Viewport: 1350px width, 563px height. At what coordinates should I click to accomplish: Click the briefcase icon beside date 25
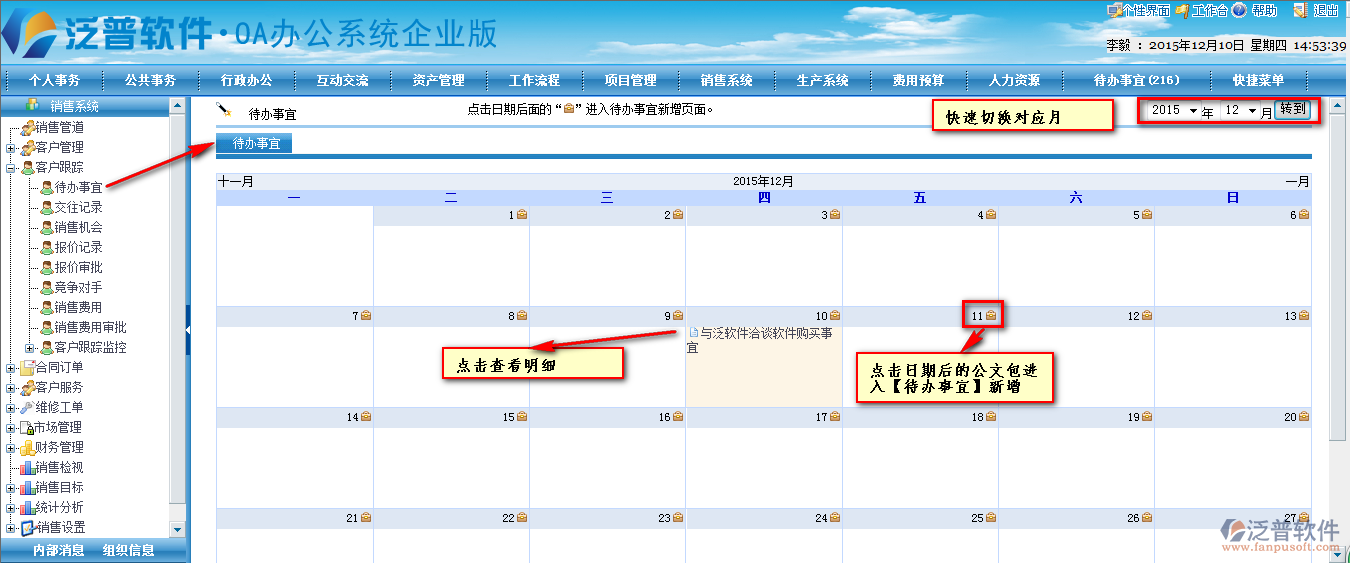[991, 518]
